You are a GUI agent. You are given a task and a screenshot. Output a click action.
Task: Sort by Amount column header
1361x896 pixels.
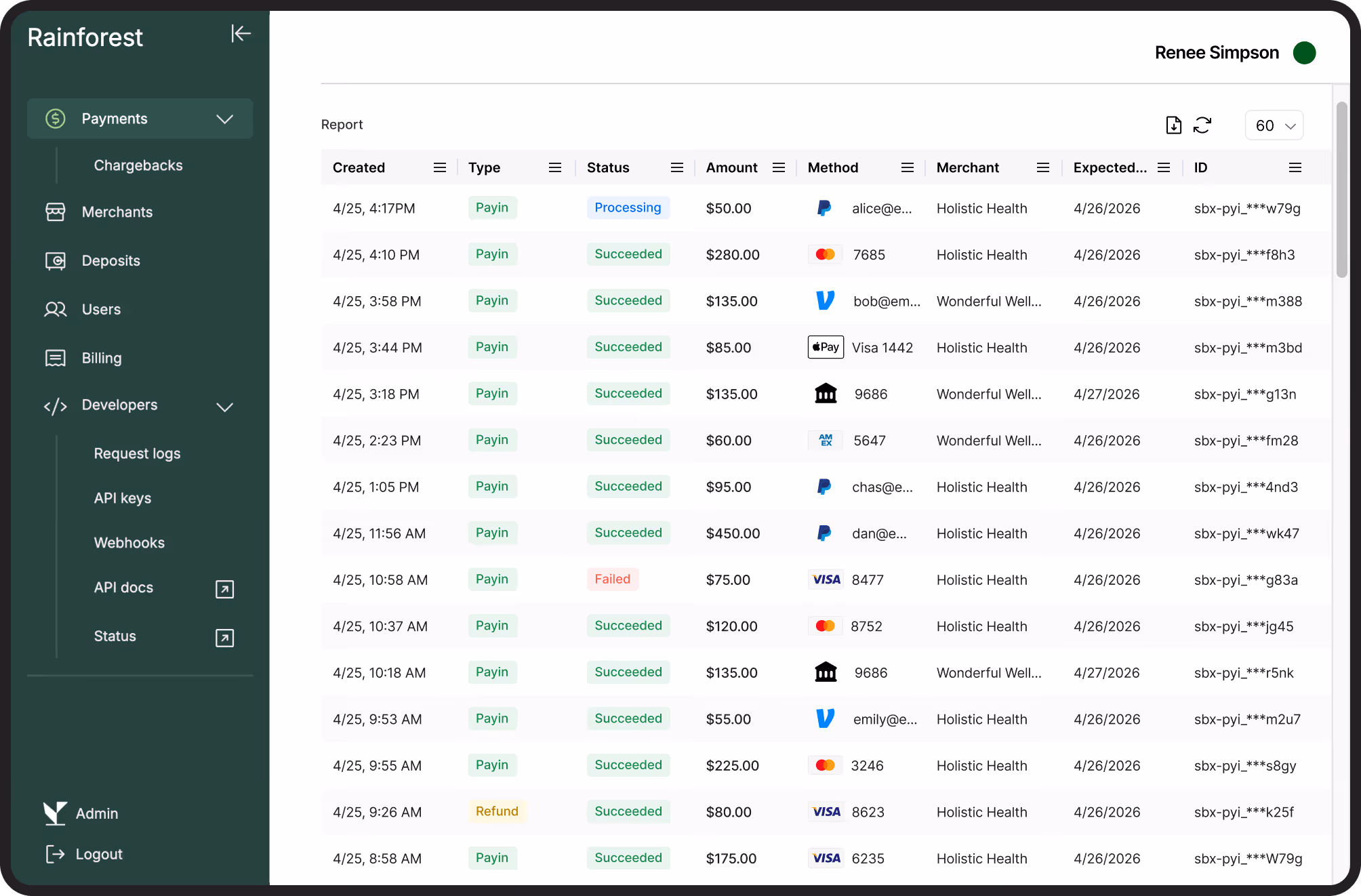click(x=731, y=167)
